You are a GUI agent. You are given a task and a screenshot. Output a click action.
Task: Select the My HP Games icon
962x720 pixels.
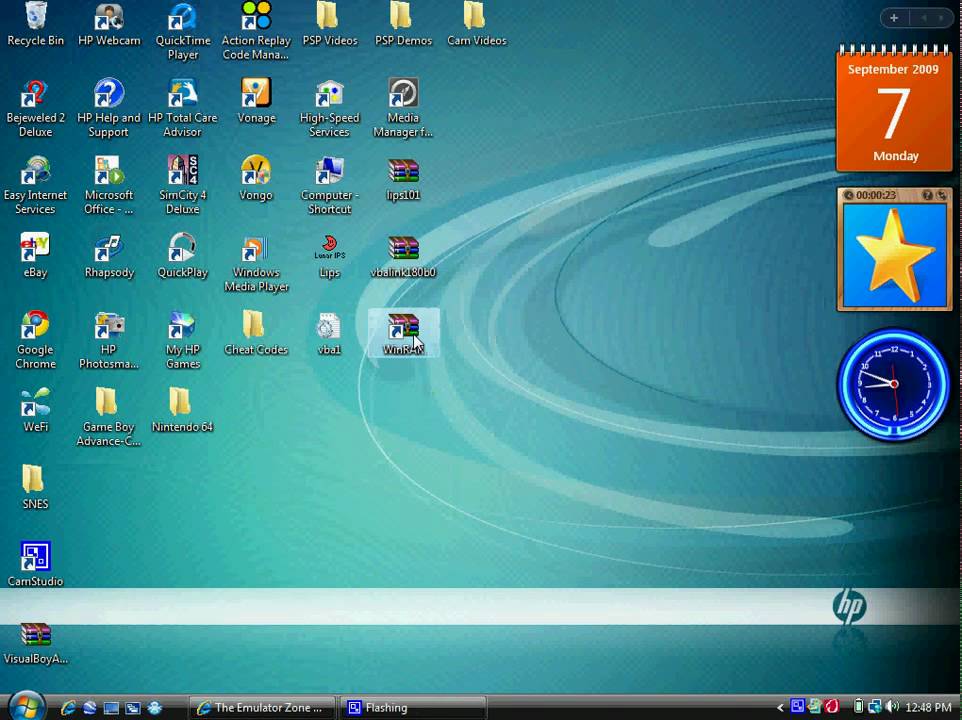183,340
